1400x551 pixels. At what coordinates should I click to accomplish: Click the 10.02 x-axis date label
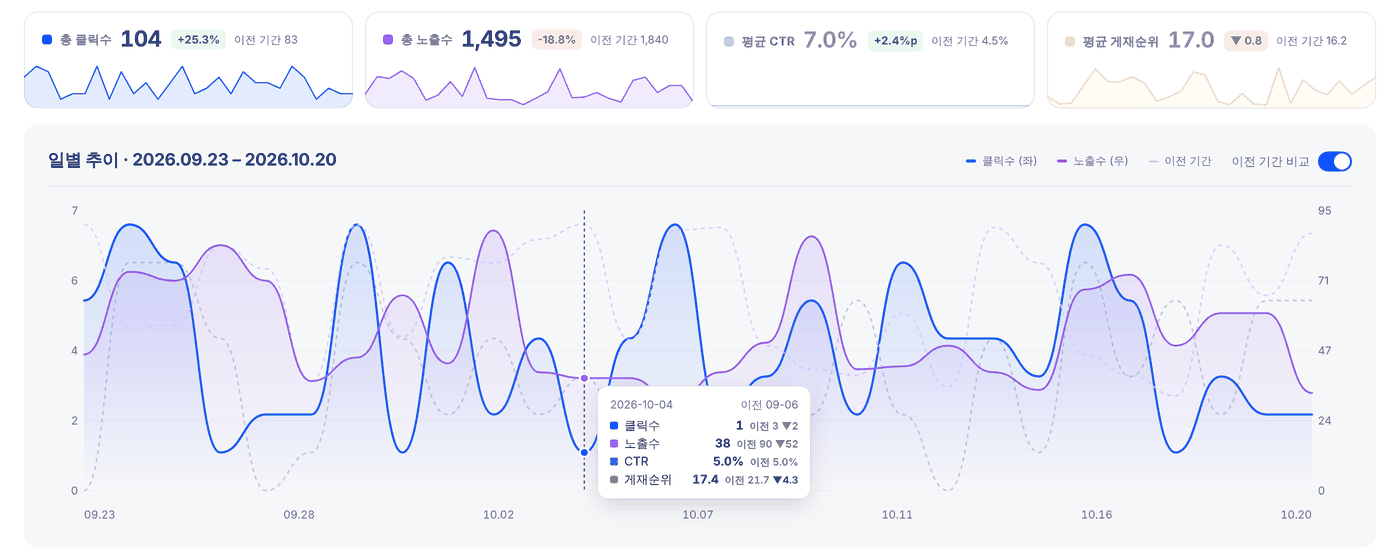point(498,515)
